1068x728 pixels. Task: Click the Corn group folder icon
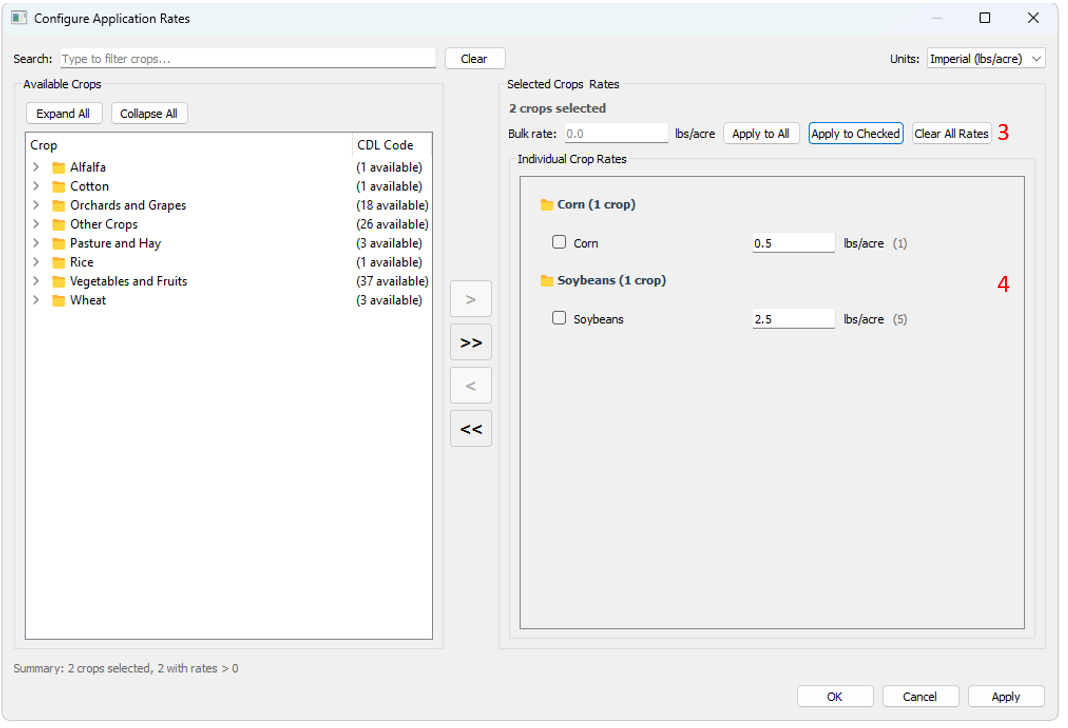(547, 205)
